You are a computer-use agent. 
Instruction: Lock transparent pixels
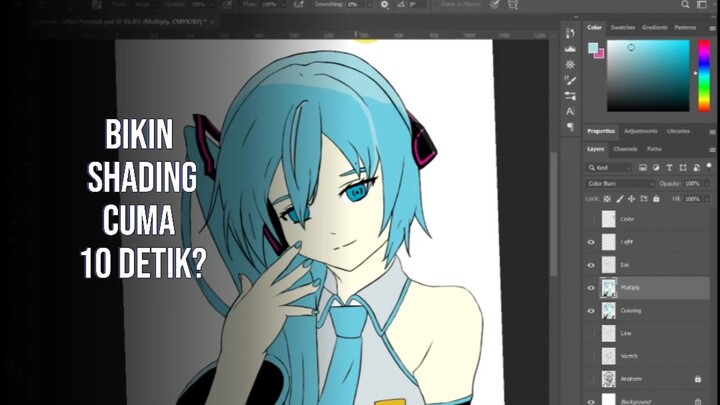click(x=607, y=199)
